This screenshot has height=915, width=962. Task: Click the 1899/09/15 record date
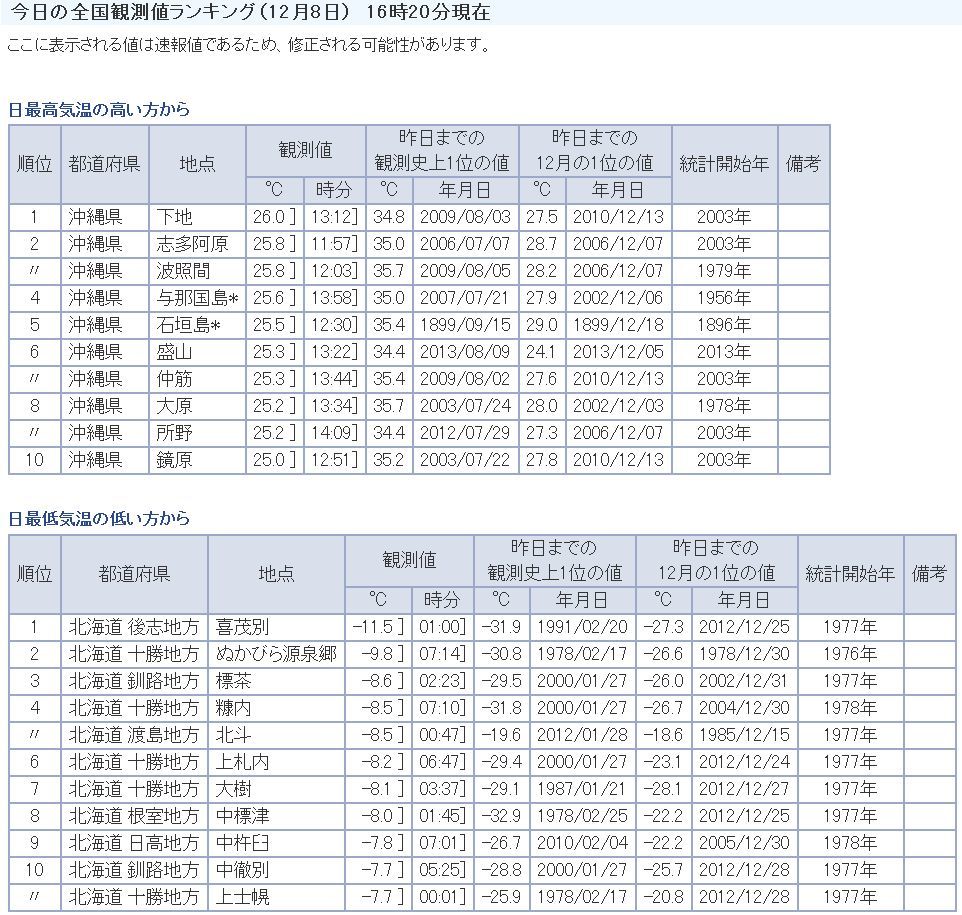tap(465, 325)
